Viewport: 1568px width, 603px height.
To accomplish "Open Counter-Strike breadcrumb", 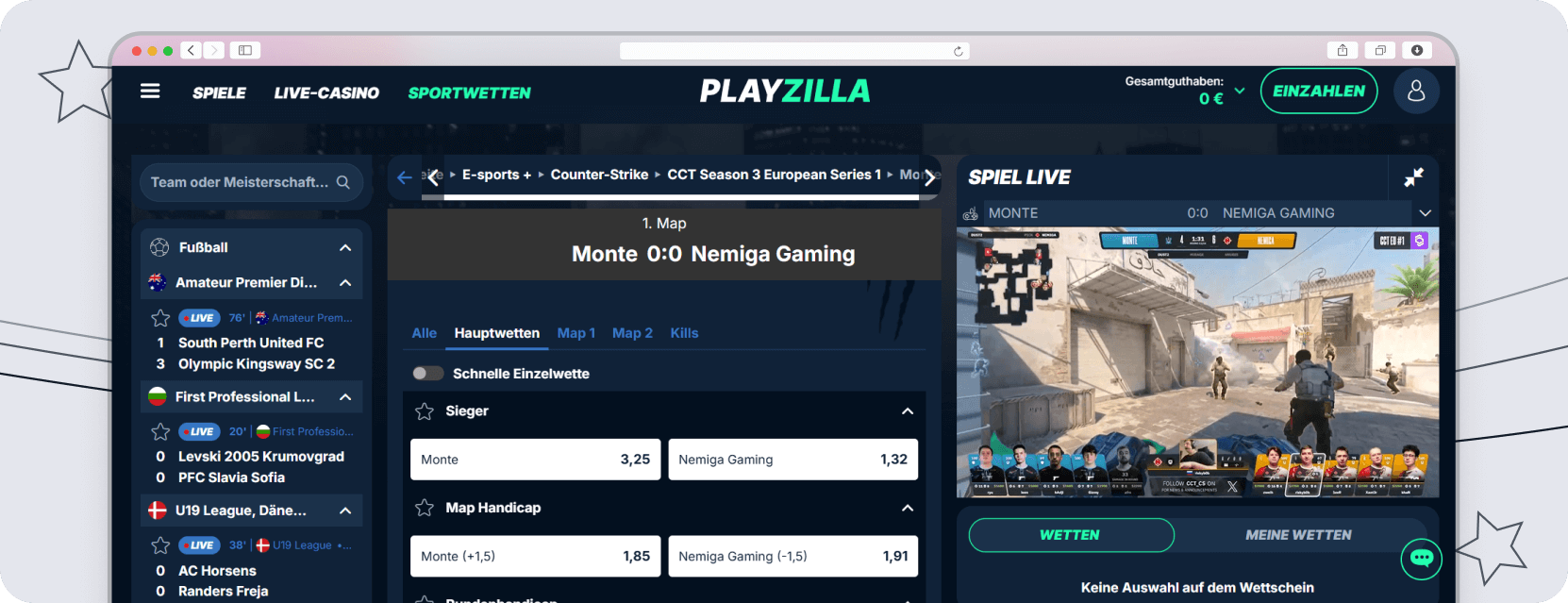I will click(x=599, y=175).
